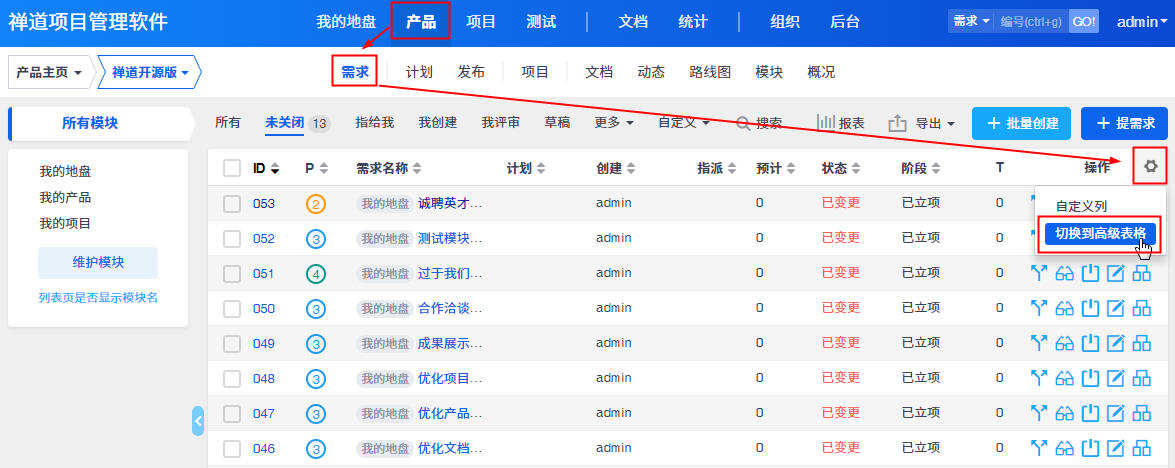
Task: Click the 编号(ctrl+g) ID input field
Action: pos(1031,22)
